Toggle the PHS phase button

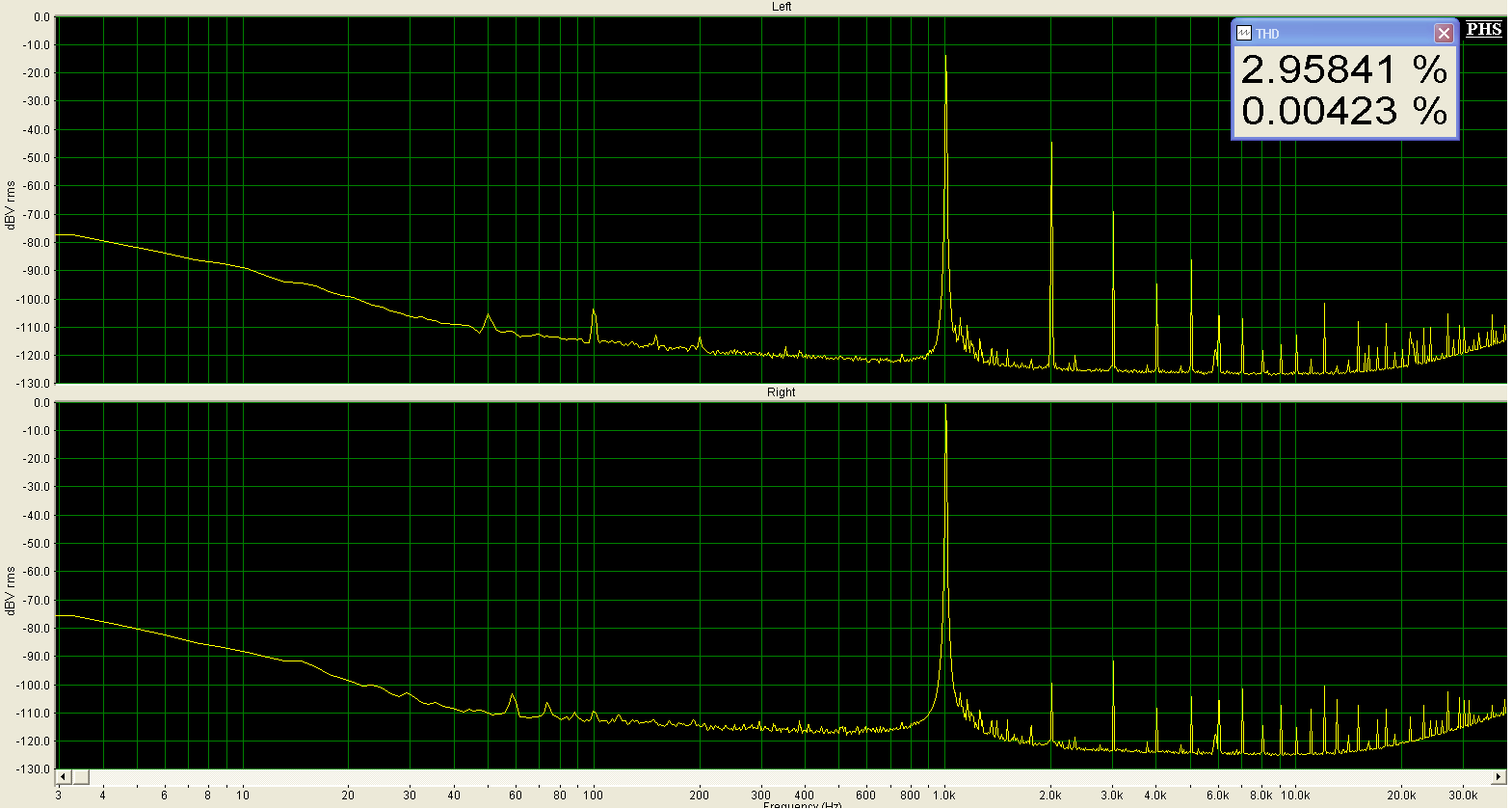1483,29
